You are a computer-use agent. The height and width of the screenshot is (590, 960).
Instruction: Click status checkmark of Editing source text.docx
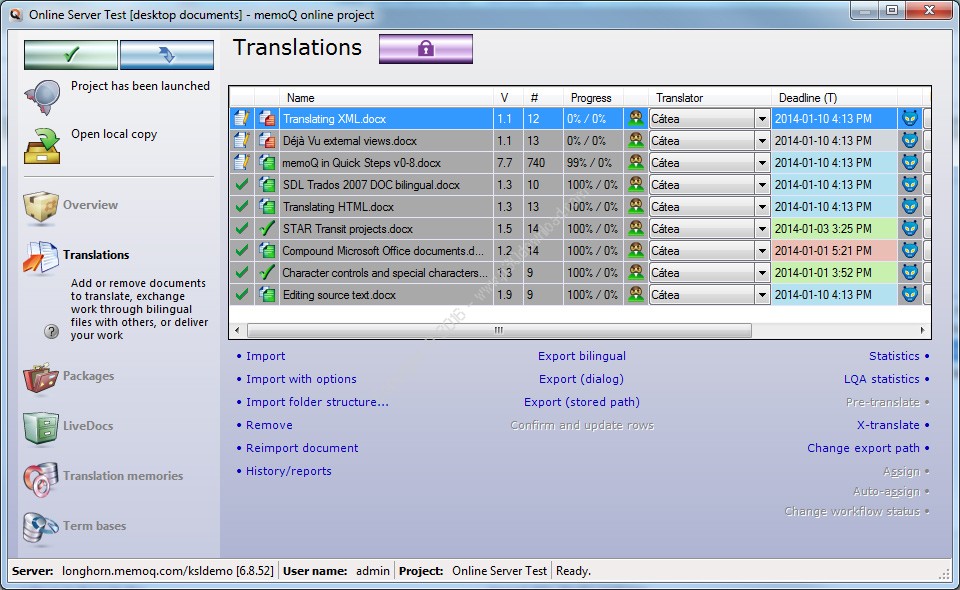click(242, 294)
